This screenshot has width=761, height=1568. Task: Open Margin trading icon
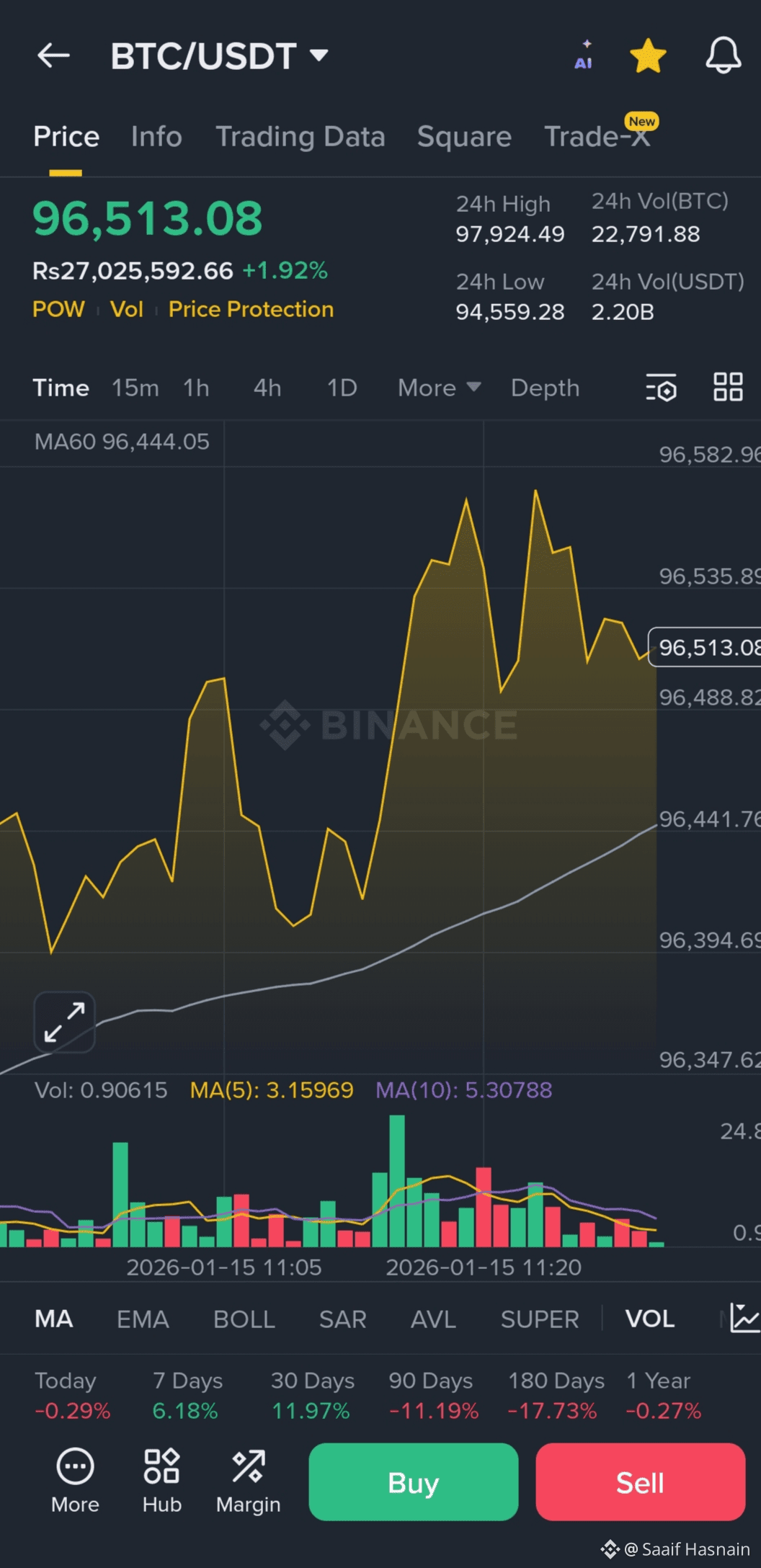[248, 1481]
